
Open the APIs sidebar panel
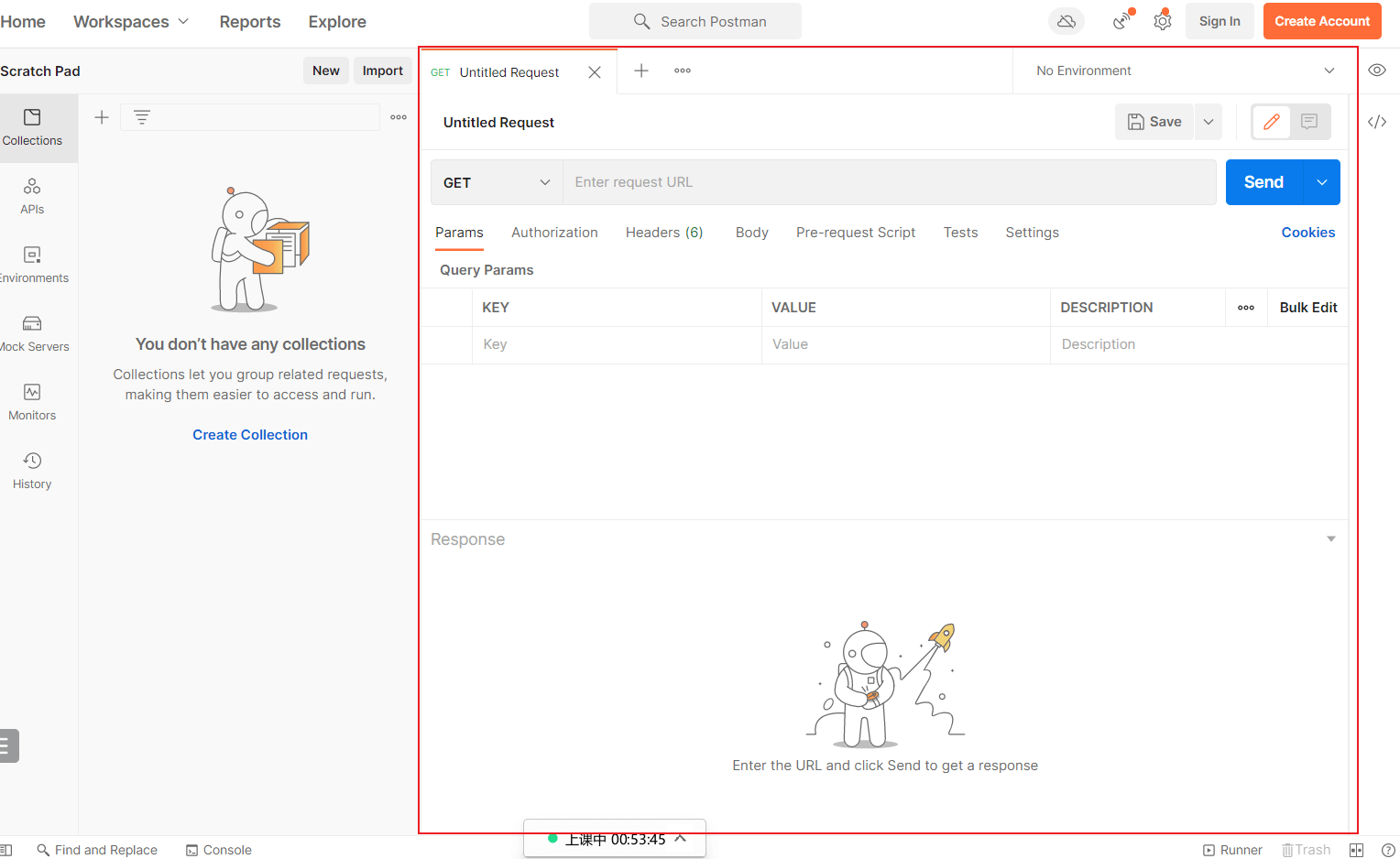32,197
